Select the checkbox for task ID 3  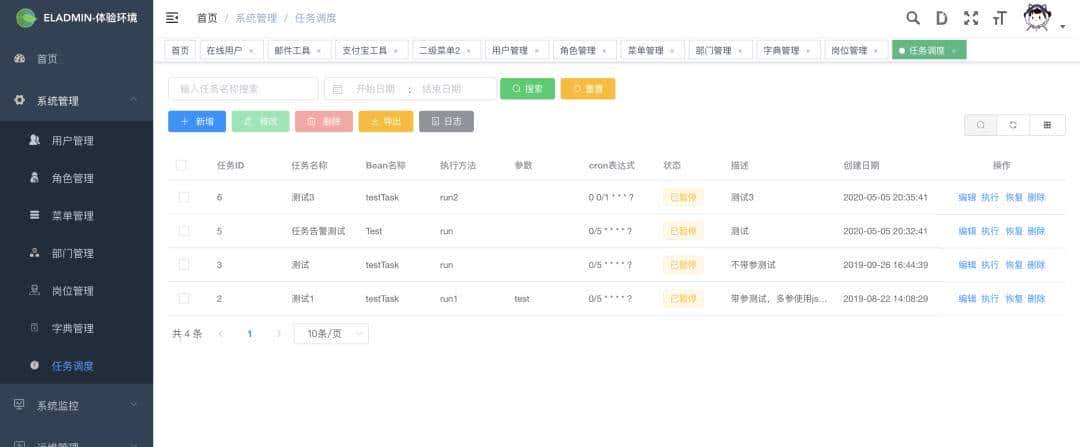pos(184,264)
